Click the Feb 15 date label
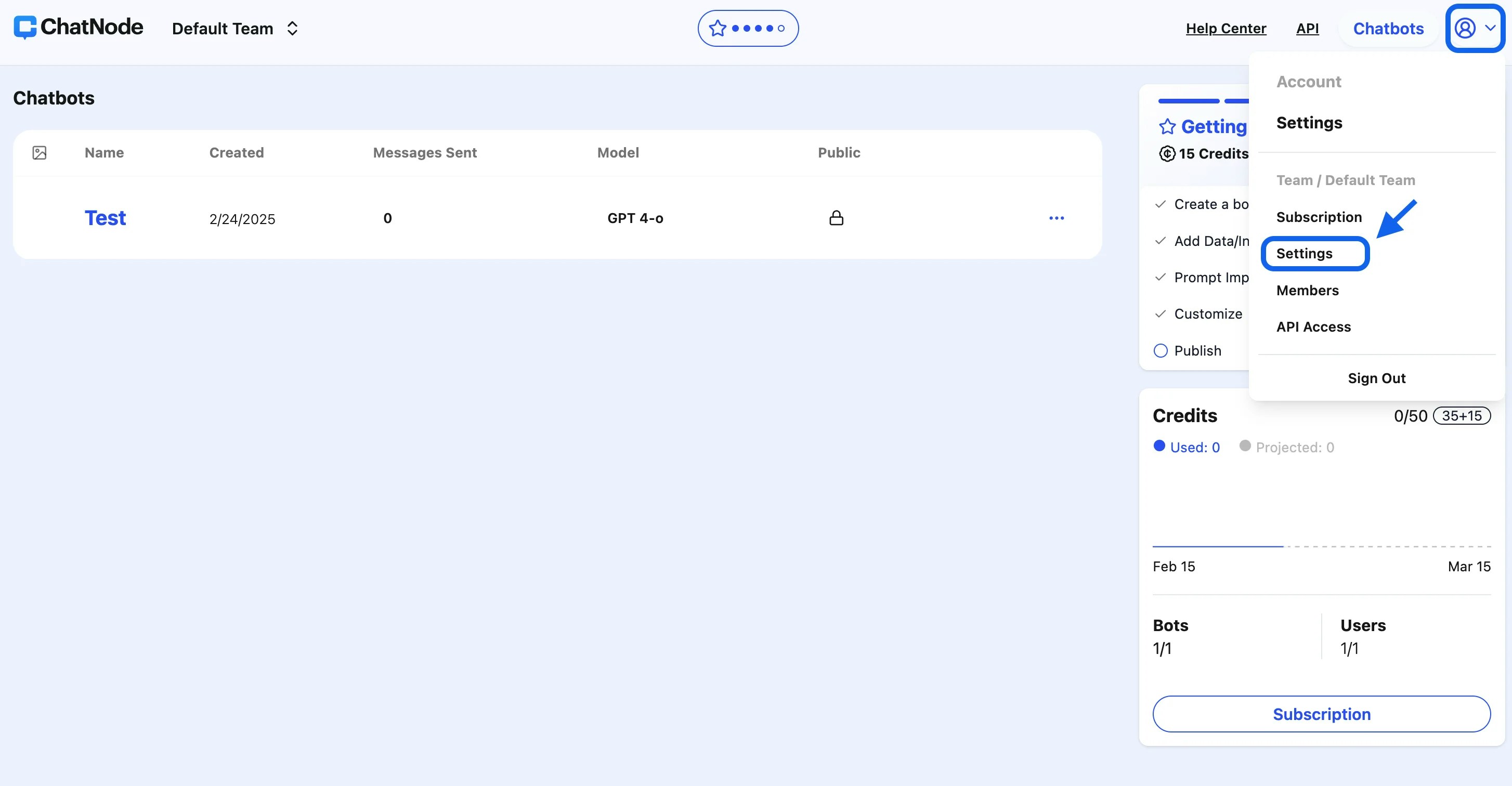 1174,566
